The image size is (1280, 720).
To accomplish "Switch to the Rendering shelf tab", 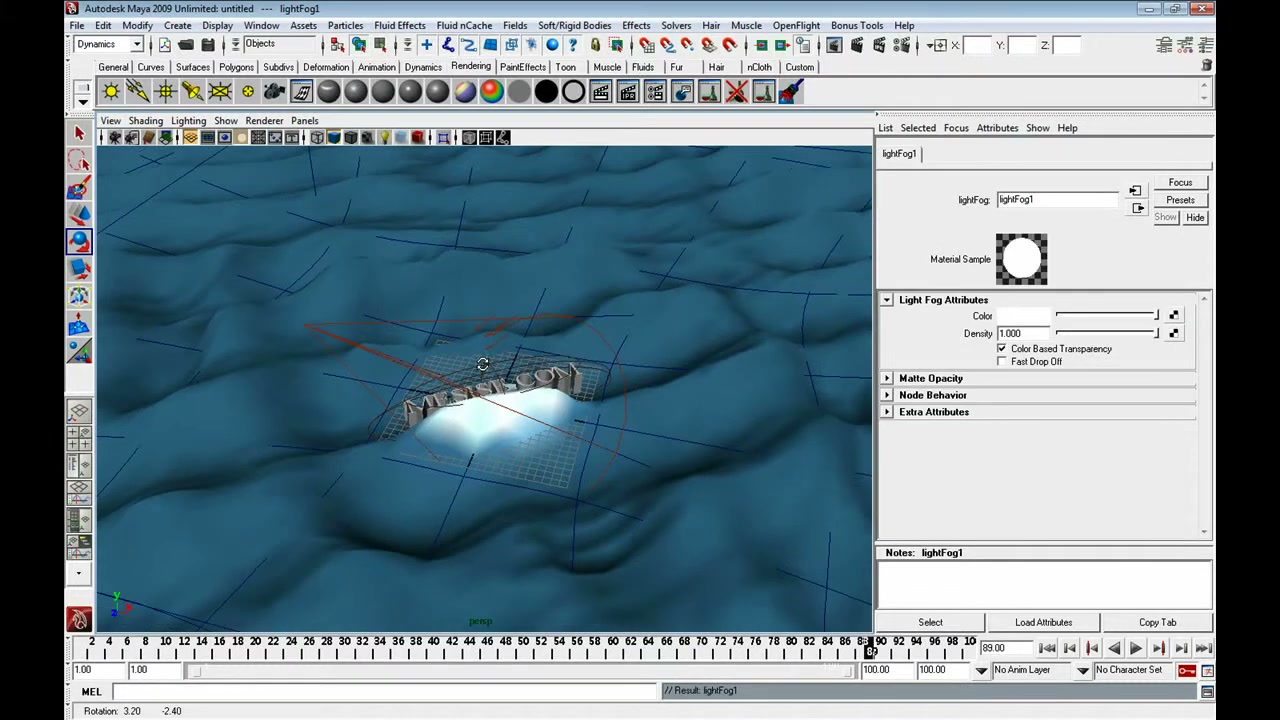I will [x=470, y=66].
